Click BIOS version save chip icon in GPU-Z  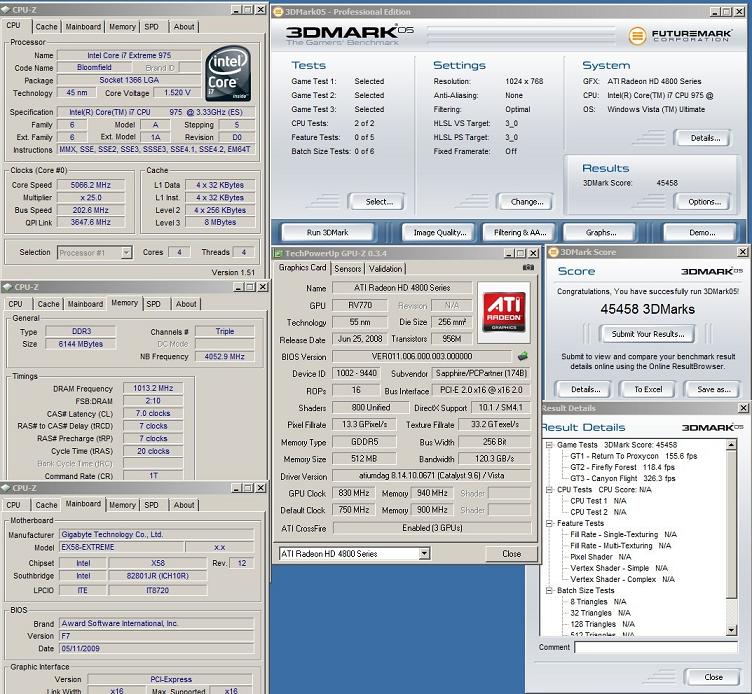coord(523,356)
